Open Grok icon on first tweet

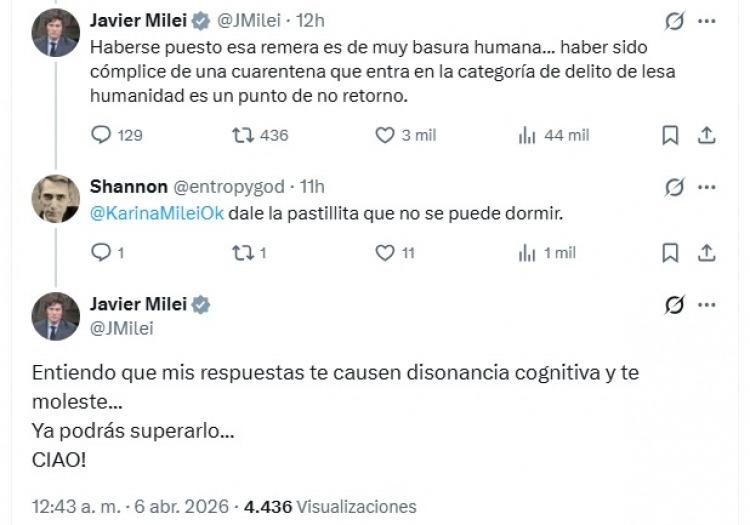[674, 20]
